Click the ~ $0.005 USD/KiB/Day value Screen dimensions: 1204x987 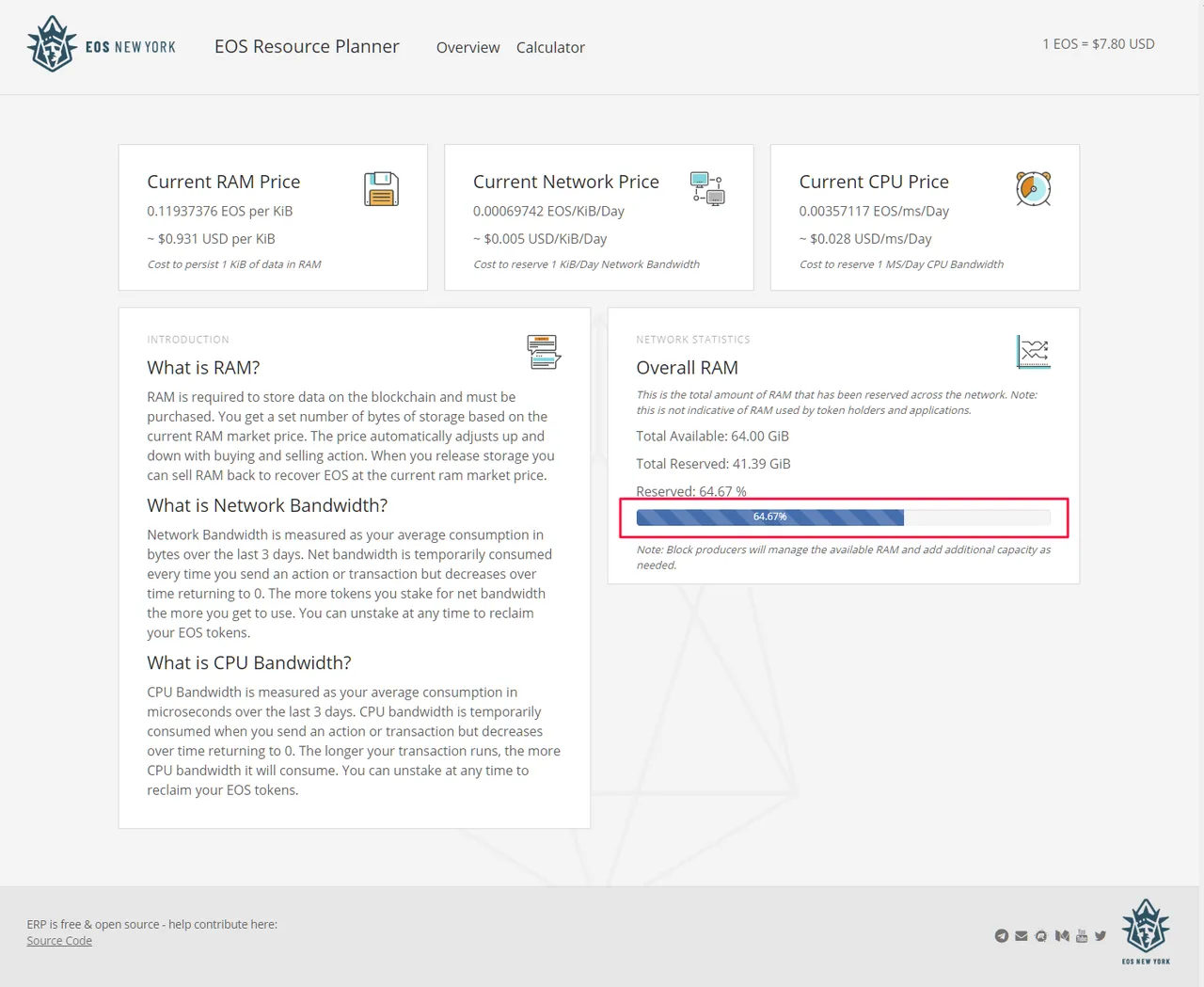540,239
